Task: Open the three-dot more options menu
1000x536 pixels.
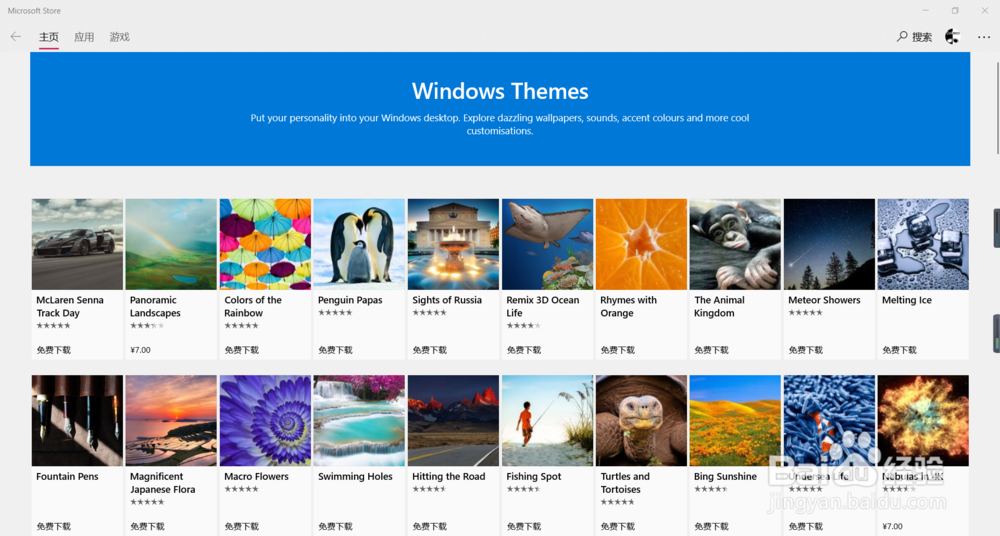Action: pos(983,37)
